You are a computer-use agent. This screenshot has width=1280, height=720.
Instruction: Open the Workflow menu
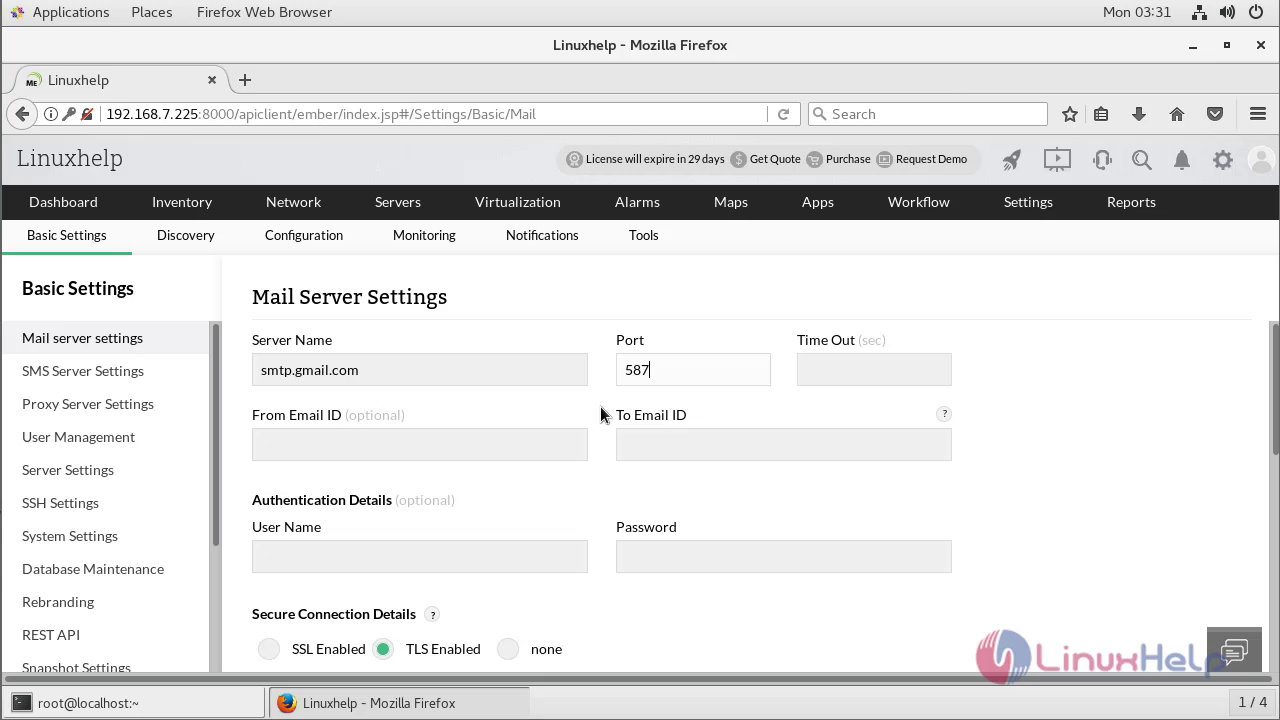click(919, 202)
